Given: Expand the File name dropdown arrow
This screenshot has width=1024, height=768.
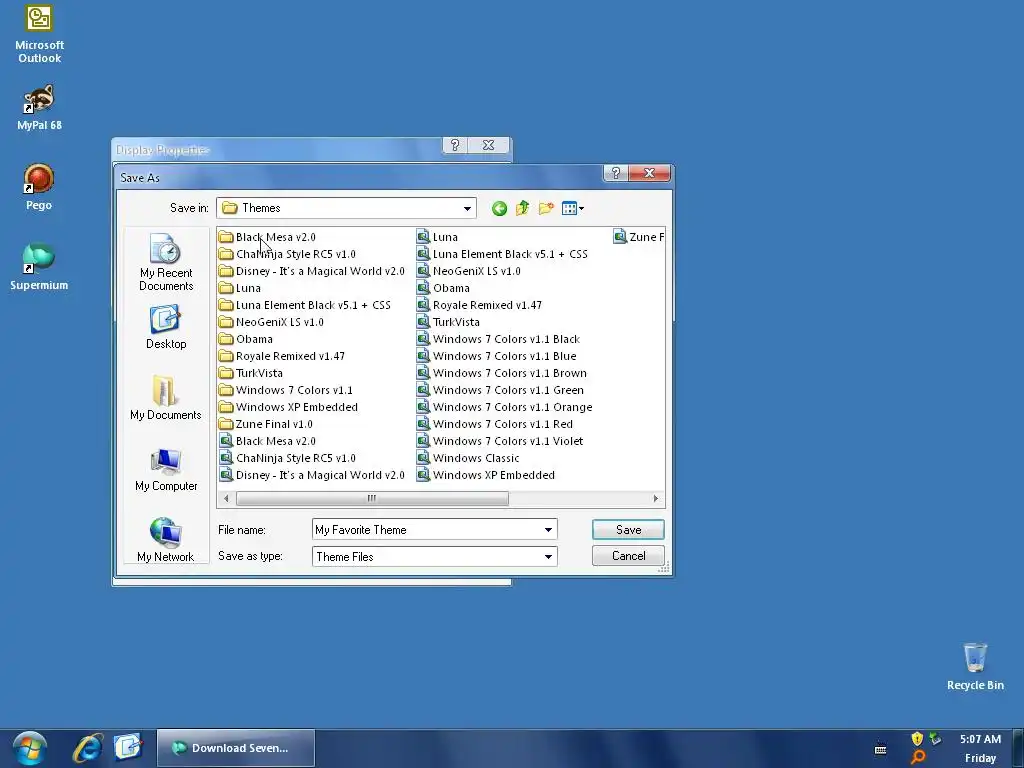Looking at the screenshot, I should (549, 530).
